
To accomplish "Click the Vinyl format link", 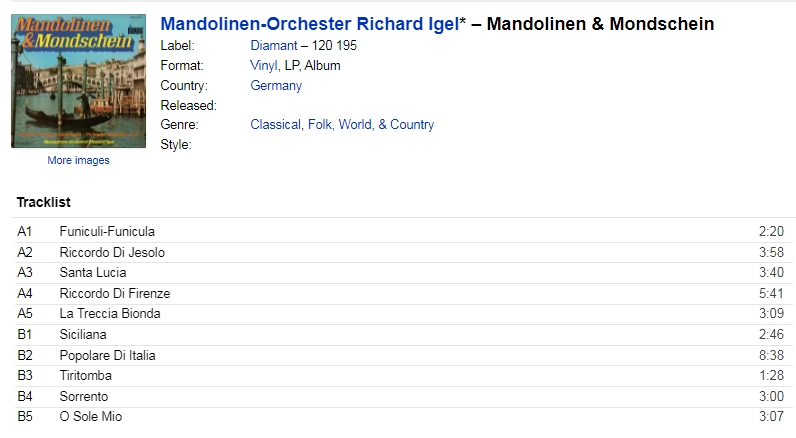I will point(263,65).
